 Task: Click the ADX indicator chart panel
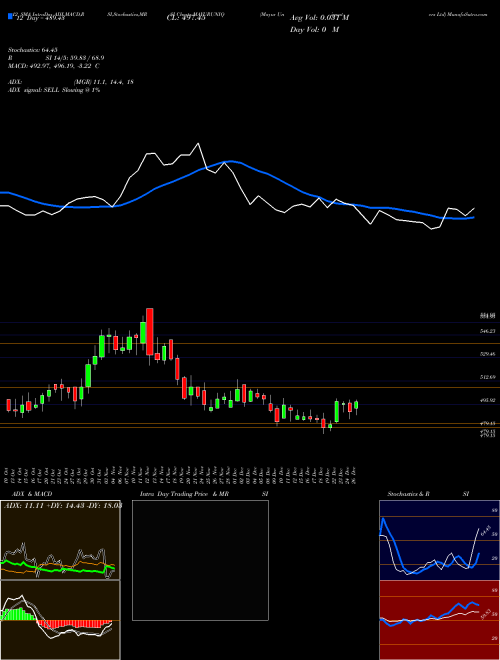tap(60, 540)
